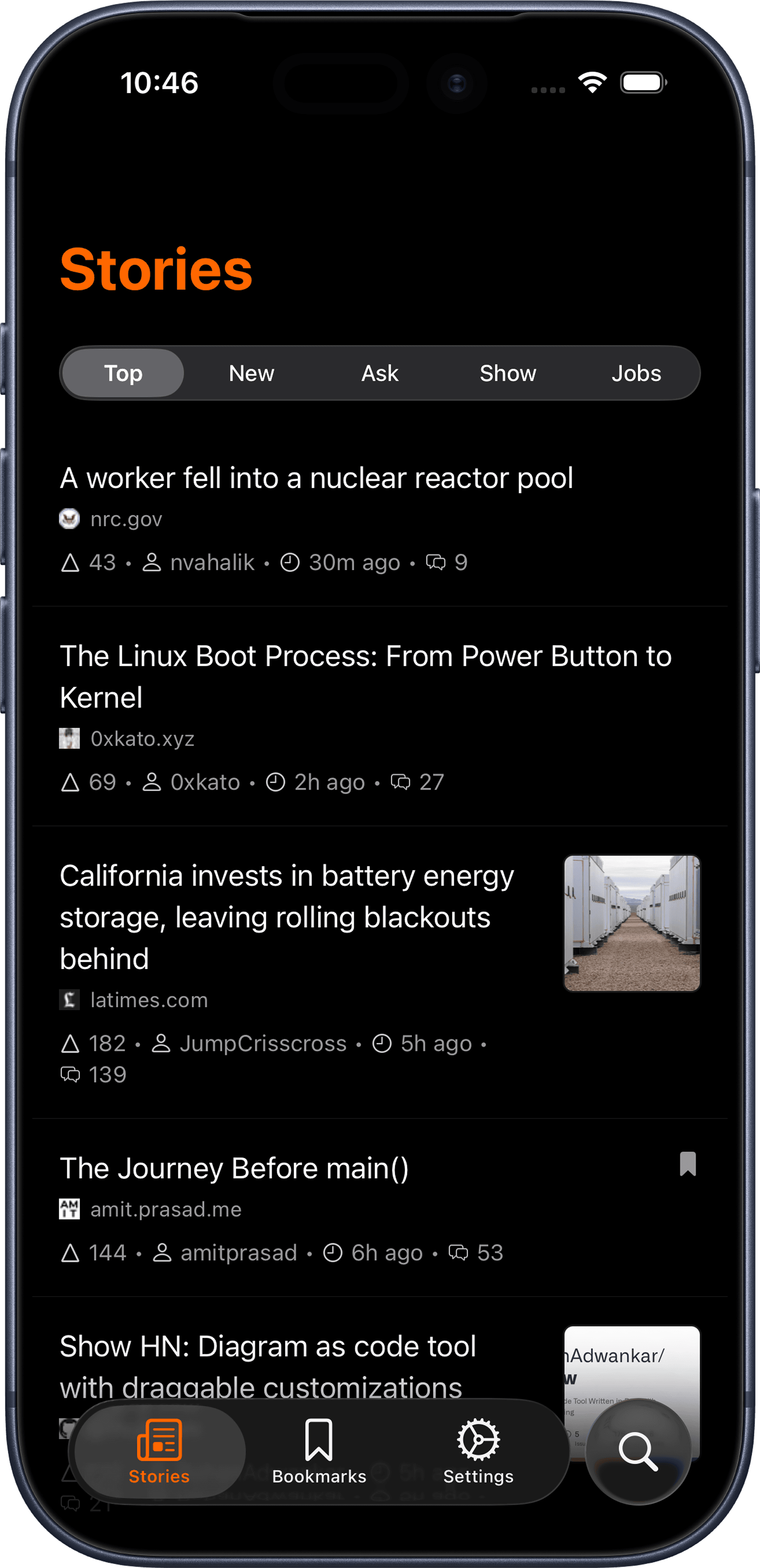The image size is (760, 1568).
Task: Open the Settings gear tab
Action: [478, 1451]
